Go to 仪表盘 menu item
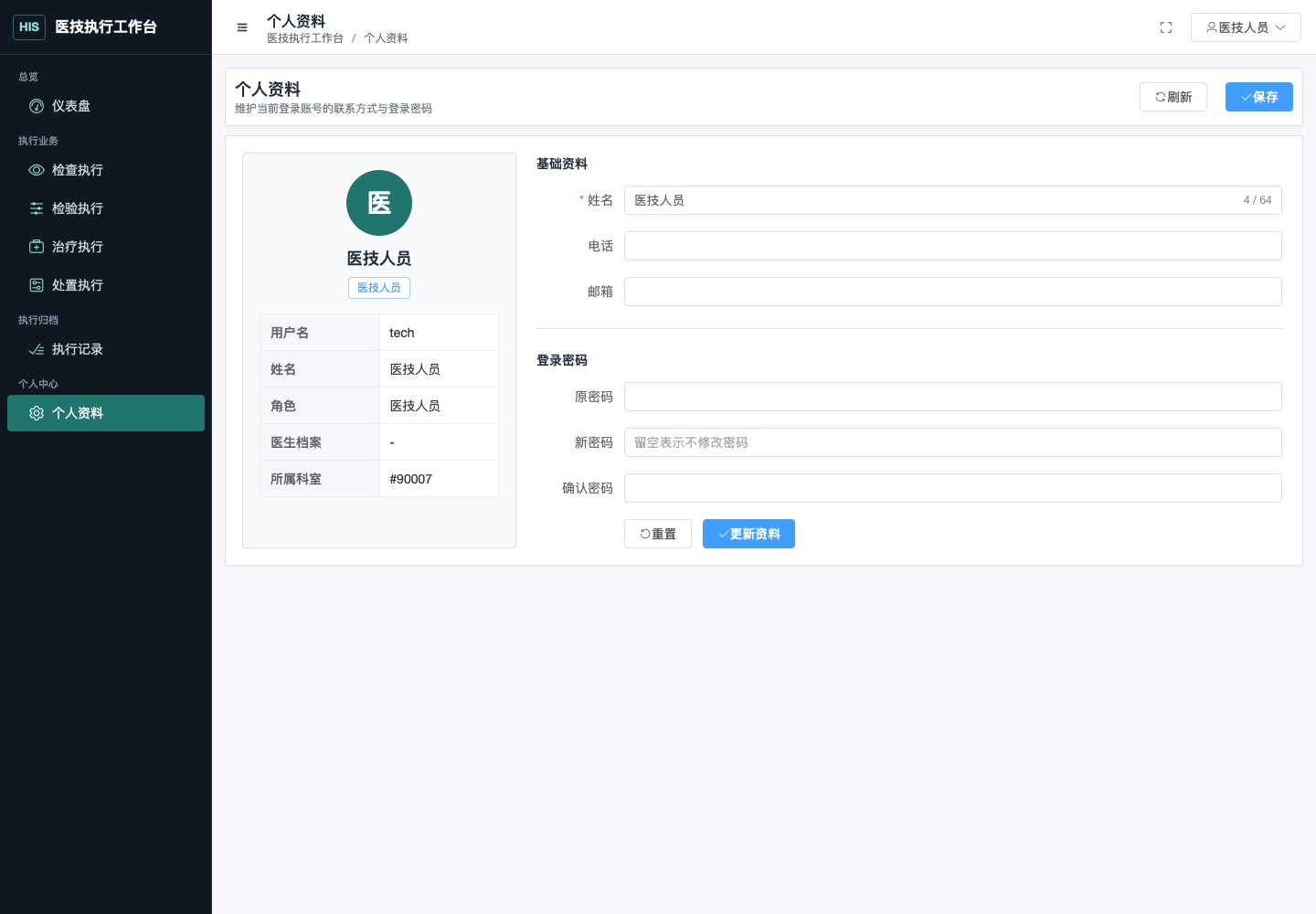The width and height of the screenshot is (1316, 914). pos(106,106)
